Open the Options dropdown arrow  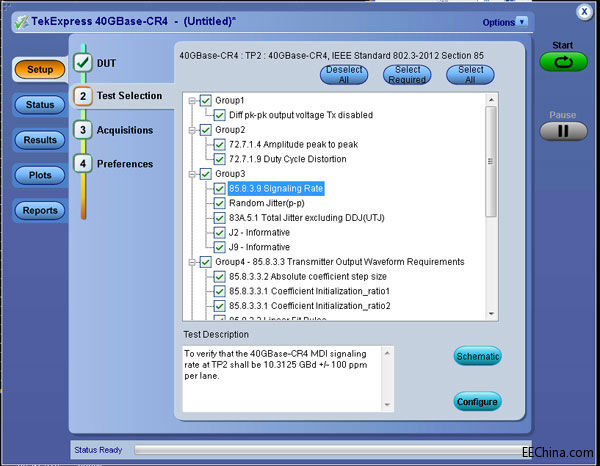(522, 22)
